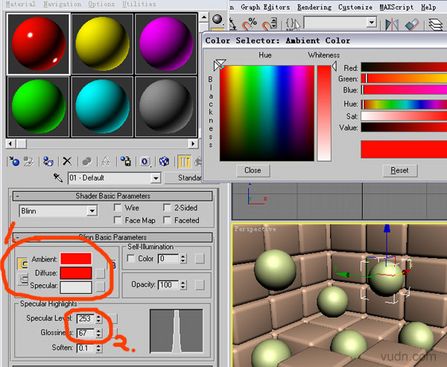Click Put to Library icon
The height and width of the screenshot is (367, 447).
click(126, 162)
